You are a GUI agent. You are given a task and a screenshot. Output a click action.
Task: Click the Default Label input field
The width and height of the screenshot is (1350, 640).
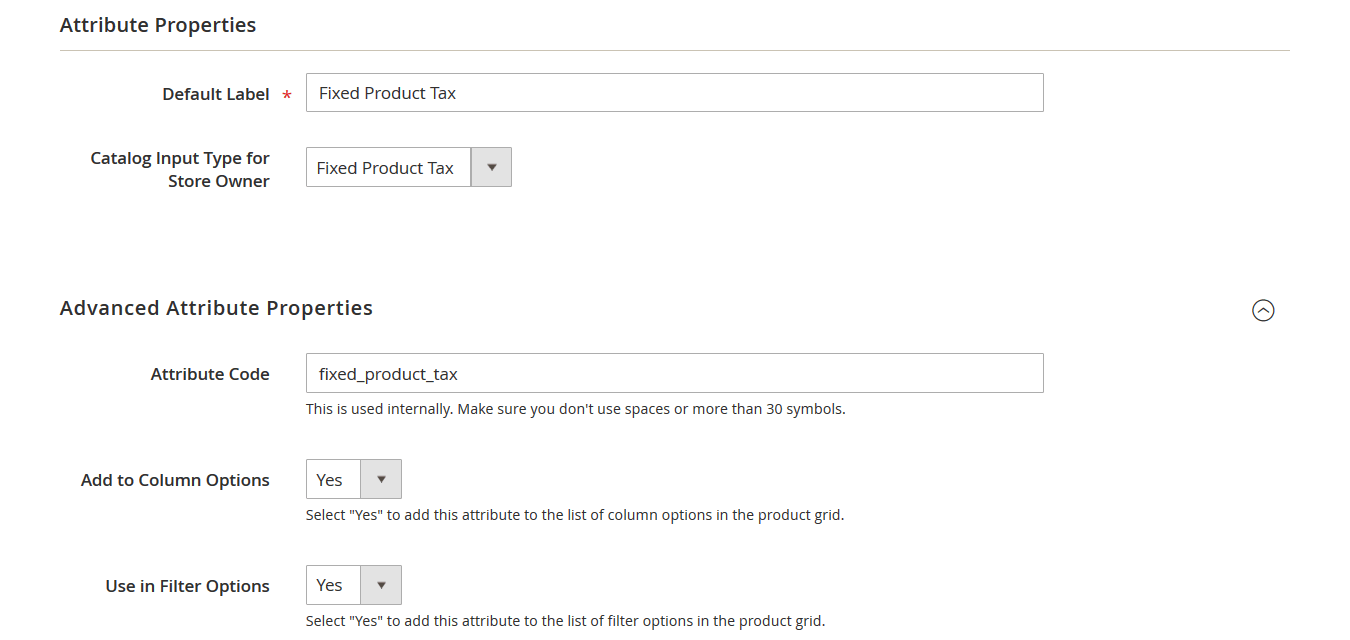pyautogui.click(x=674, y=92)
